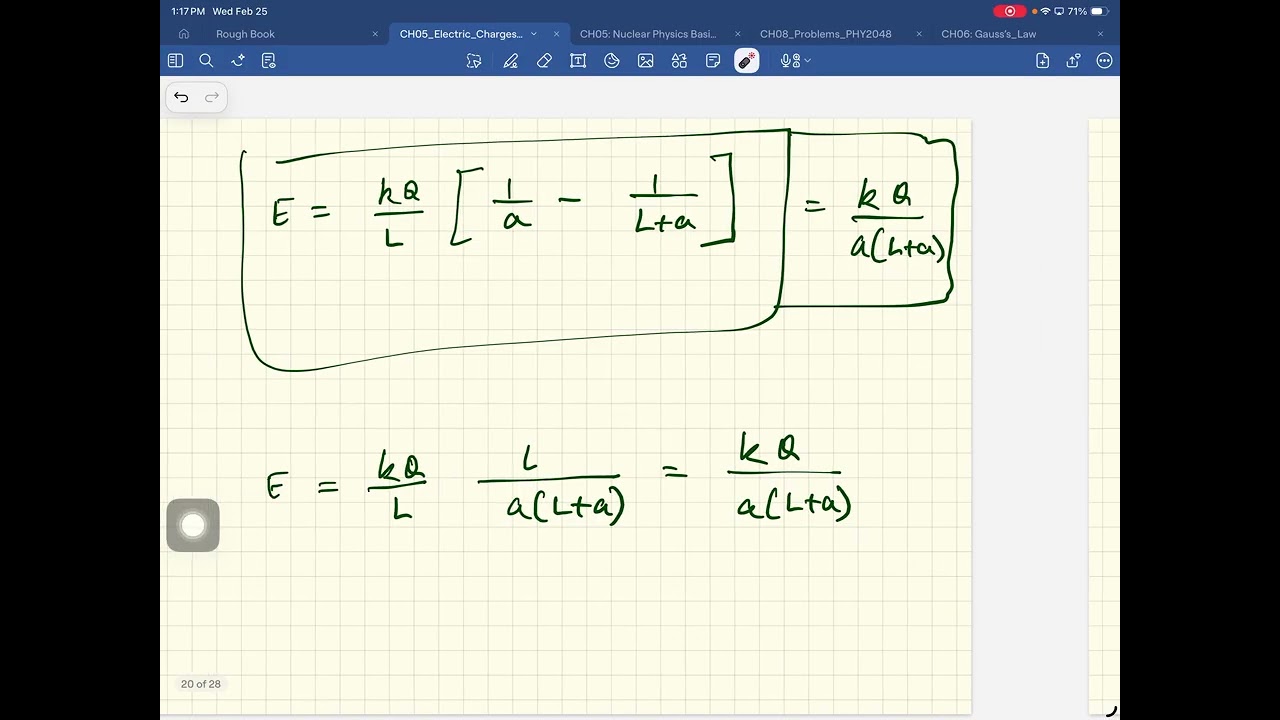This screenshot has height=720, width=1280.
Task: Switch to CH05: Nuclear Physics Basics tab
Action: (x=648, y=34)
